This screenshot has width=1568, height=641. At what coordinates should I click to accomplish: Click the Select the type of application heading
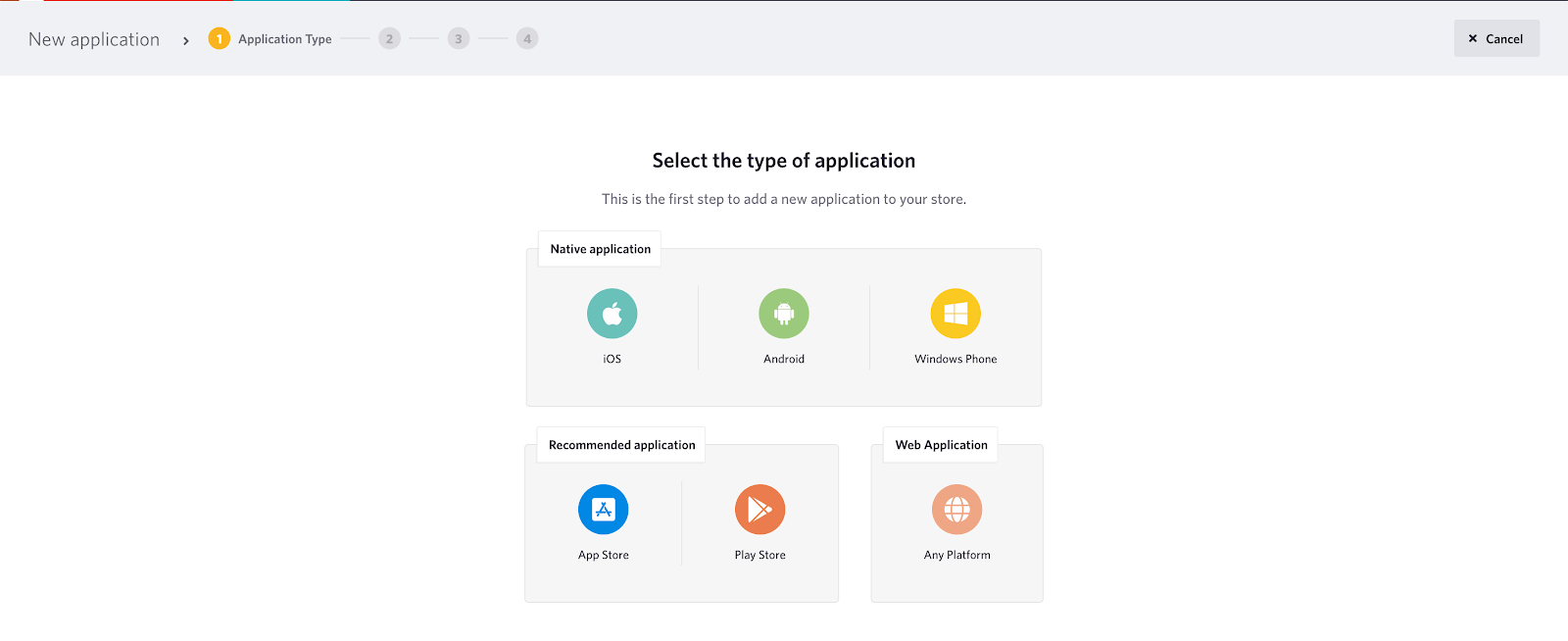(784, 161)
